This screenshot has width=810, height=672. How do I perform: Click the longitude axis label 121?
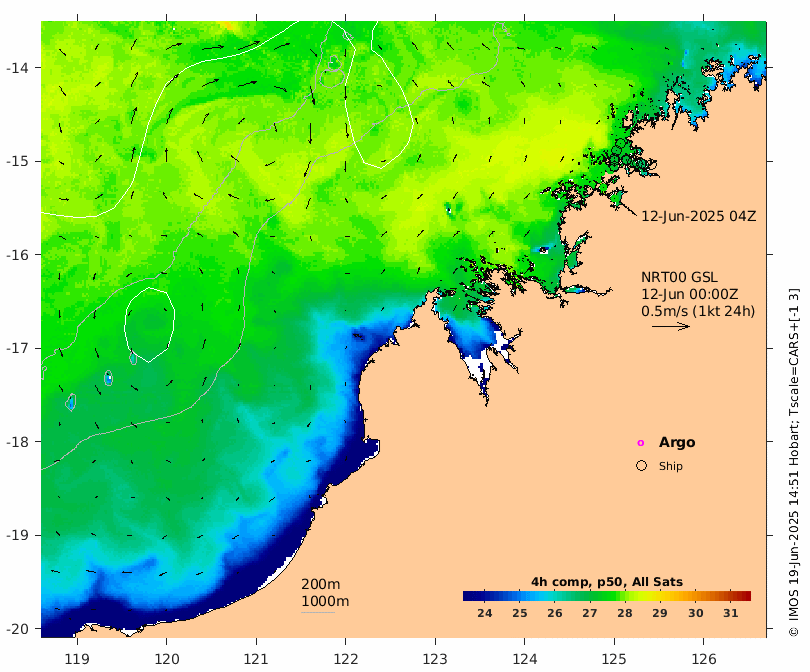(x=256, y=659)
